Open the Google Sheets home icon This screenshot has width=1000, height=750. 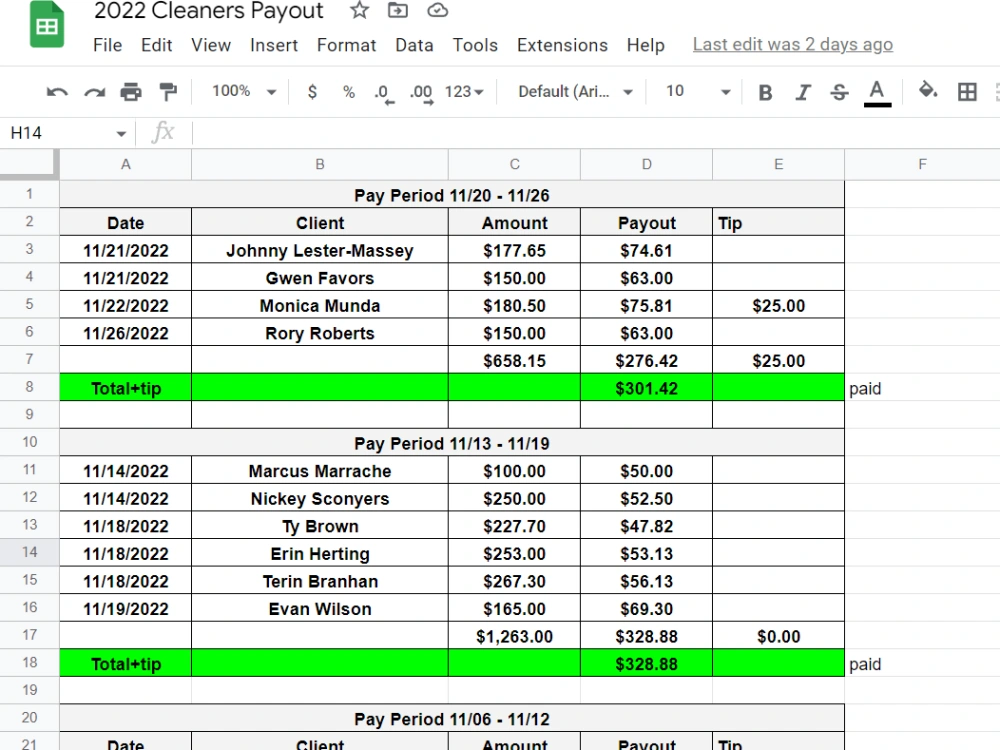(x=47, y=24)
